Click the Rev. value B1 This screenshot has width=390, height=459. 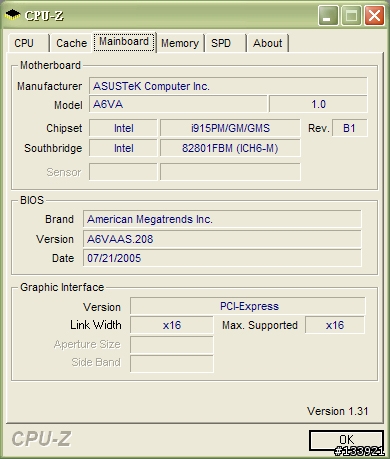(x=350, y=128)
